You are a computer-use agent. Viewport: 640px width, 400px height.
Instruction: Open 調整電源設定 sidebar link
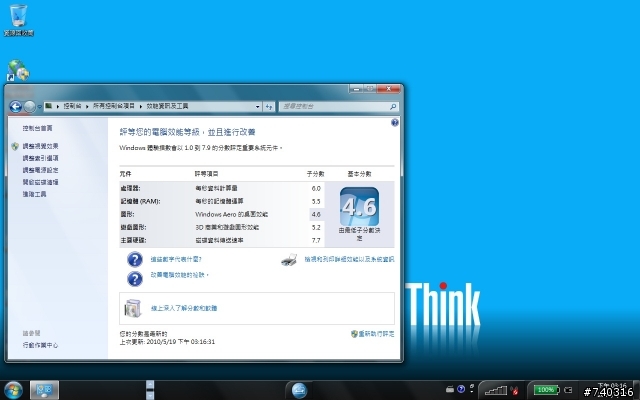point(40,170)
